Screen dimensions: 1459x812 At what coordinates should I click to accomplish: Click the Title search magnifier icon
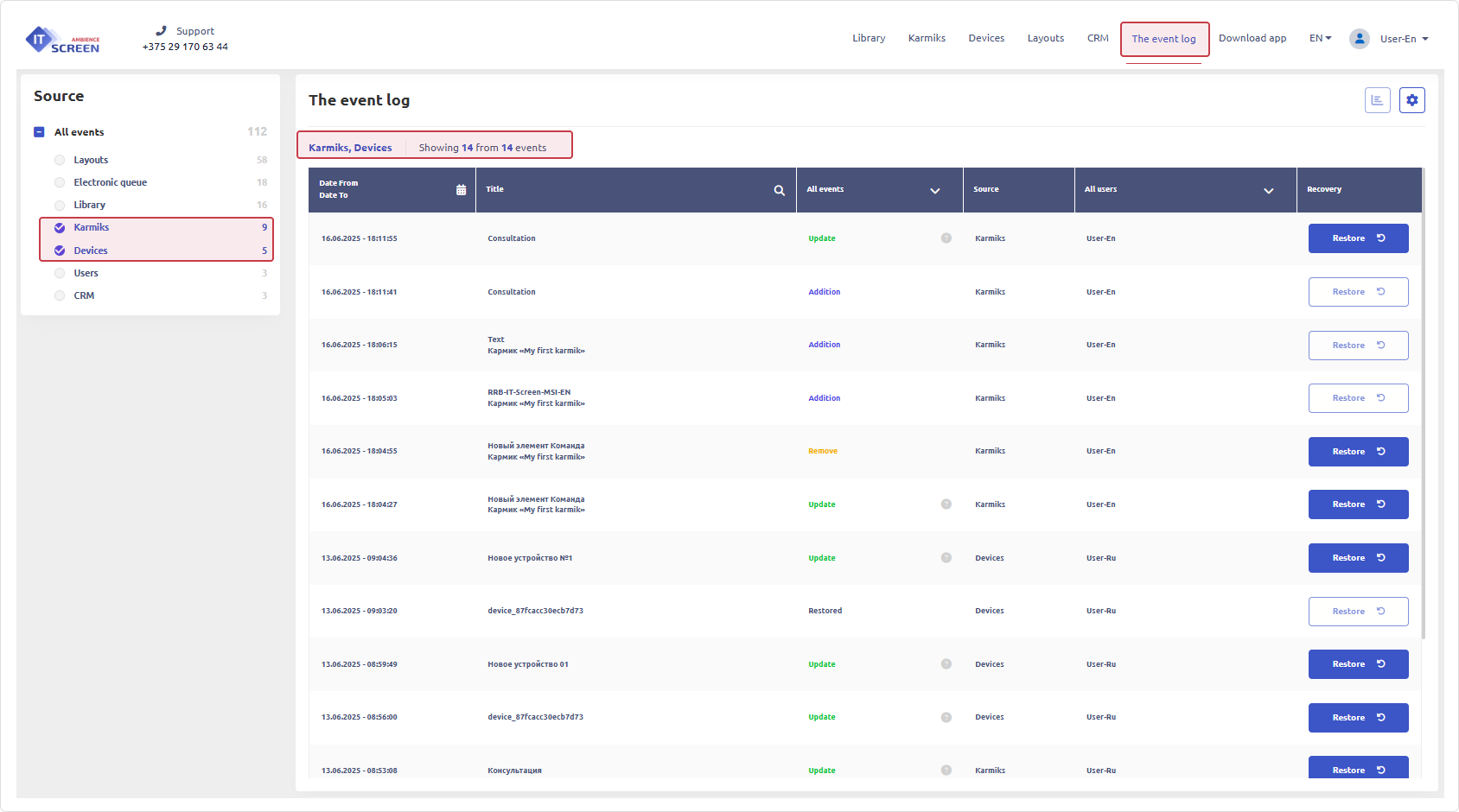(779, 190)
